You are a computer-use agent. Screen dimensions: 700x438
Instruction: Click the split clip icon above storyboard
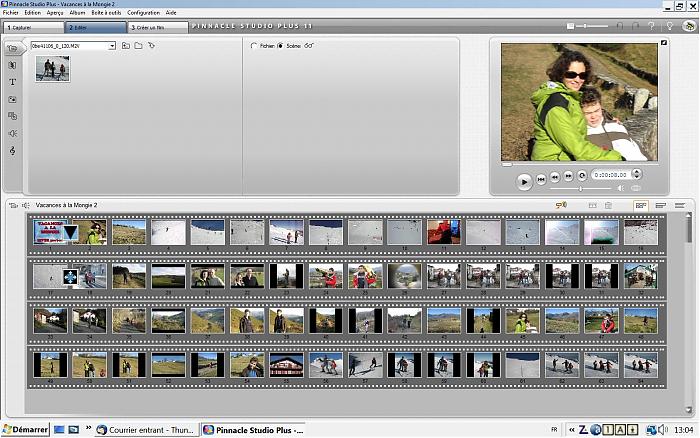592,205
